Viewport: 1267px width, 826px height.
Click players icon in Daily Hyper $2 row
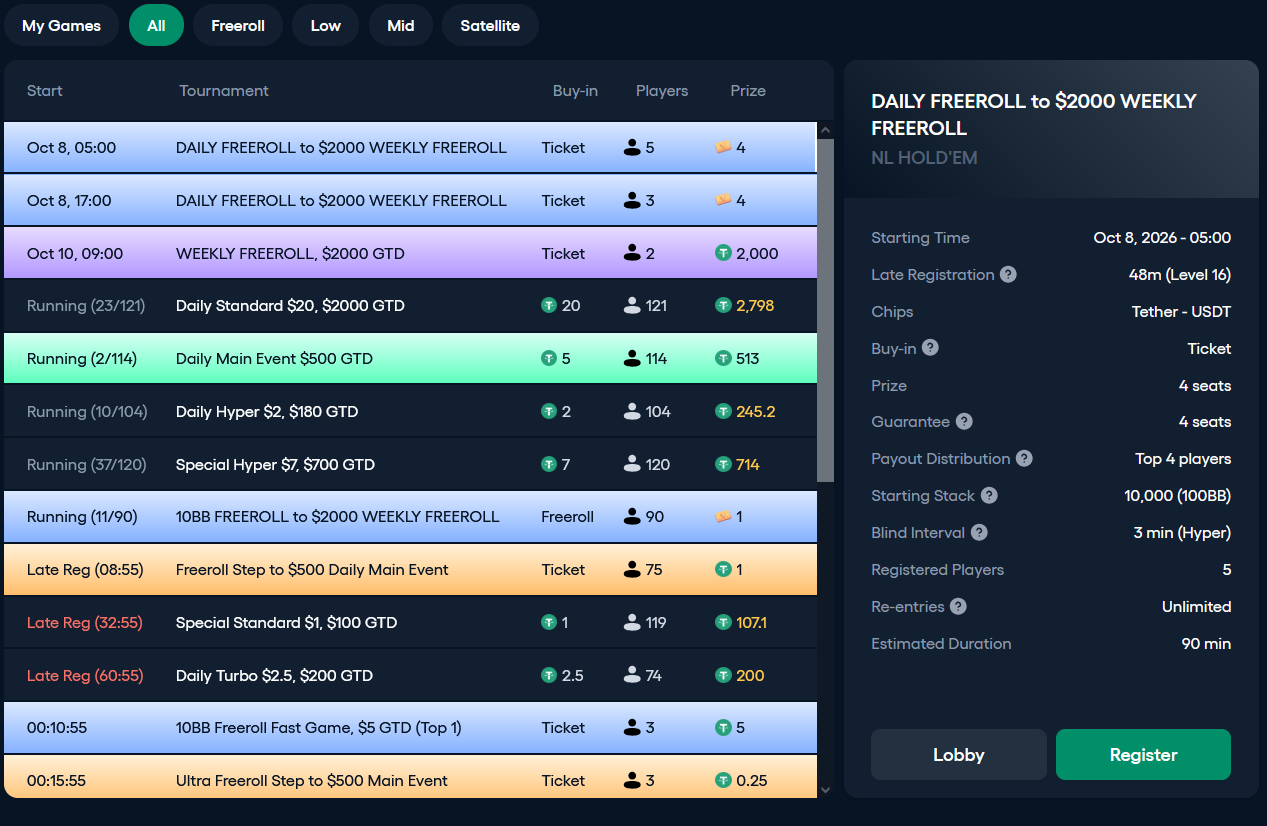pyautogui.click(x=631, y=412)
